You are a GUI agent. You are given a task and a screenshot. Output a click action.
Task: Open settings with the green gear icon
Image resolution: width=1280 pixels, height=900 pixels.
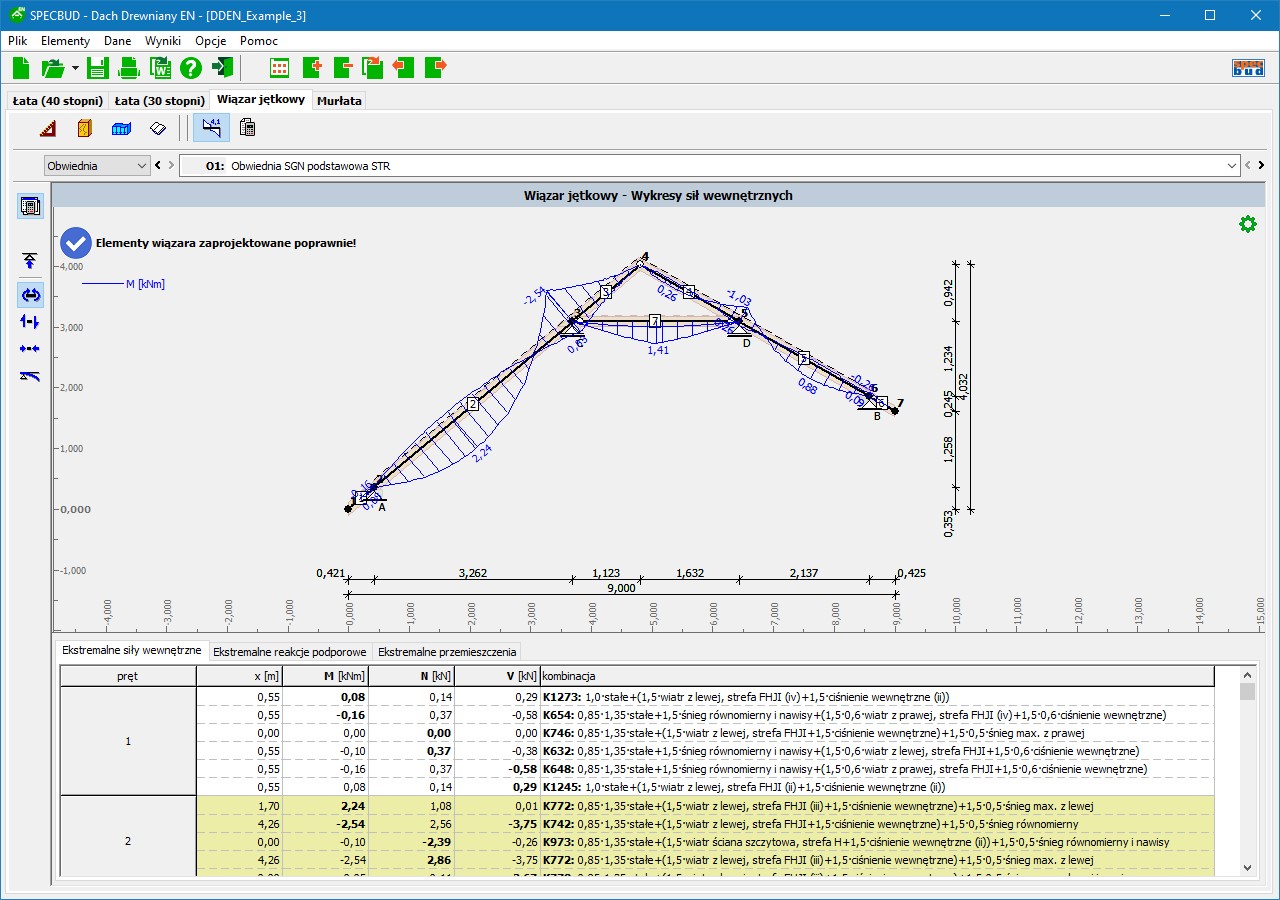[x=1247, y=224]
